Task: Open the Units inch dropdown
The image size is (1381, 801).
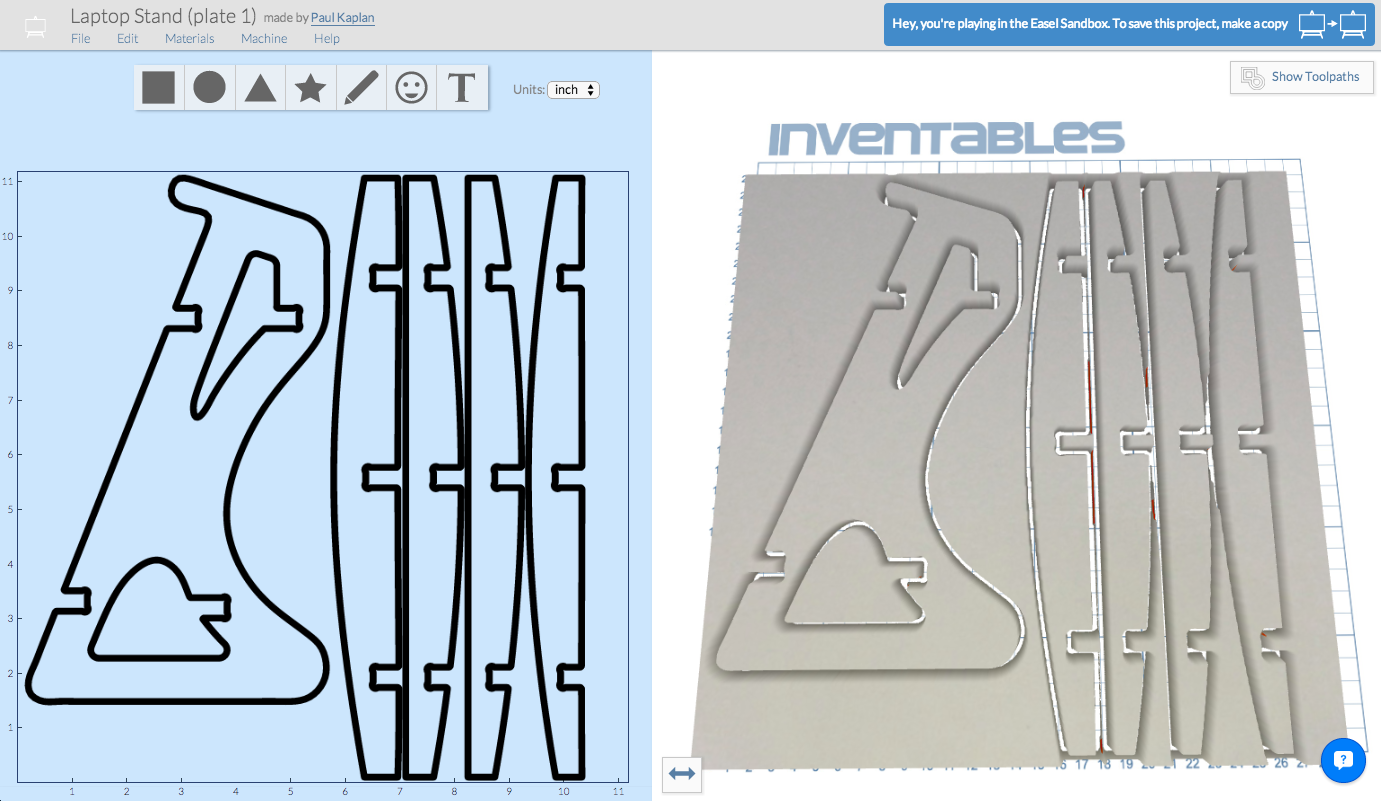Action: click(x=573, y=90)
